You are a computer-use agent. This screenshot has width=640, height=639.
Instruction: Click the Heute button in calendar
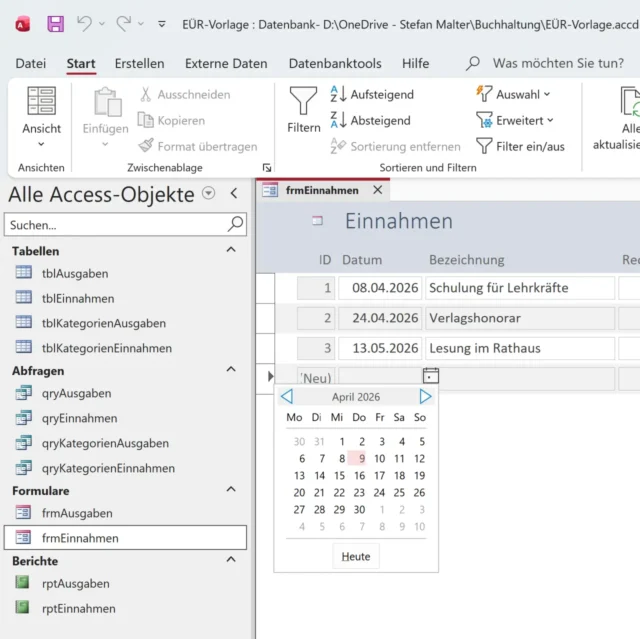pyautogui.click(x=355, y=556)
